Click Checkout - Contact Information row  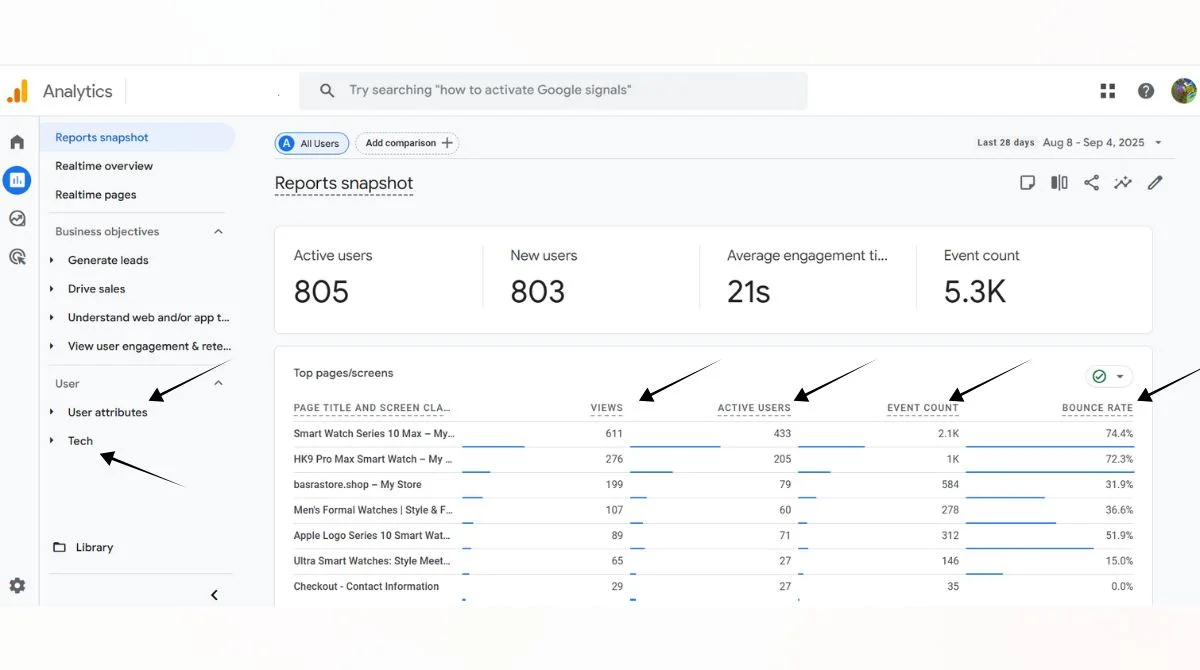coord(713,587)
